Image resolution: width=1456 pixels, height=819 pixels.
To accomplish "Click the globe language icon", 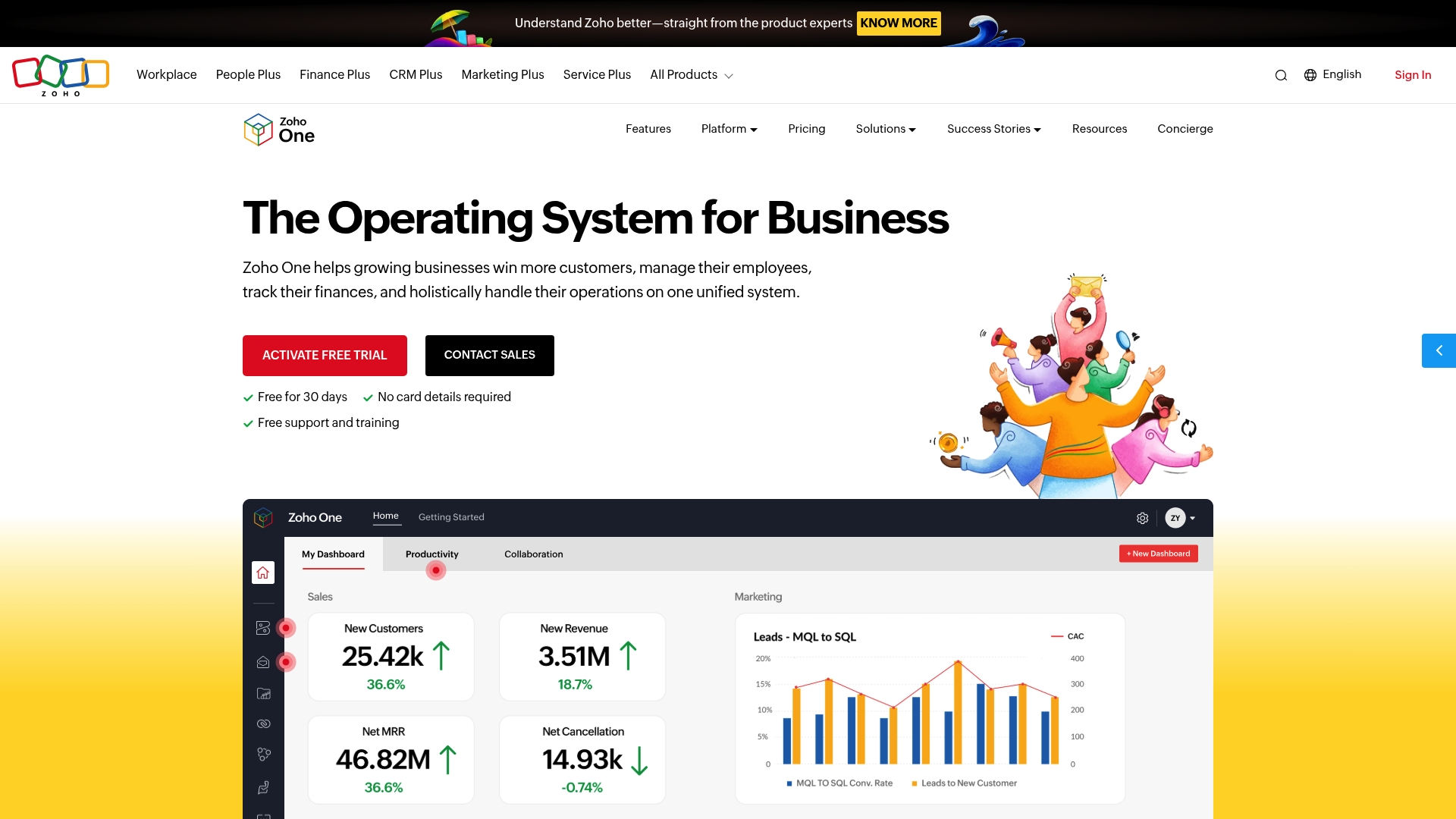I will tap(1310, 75).
